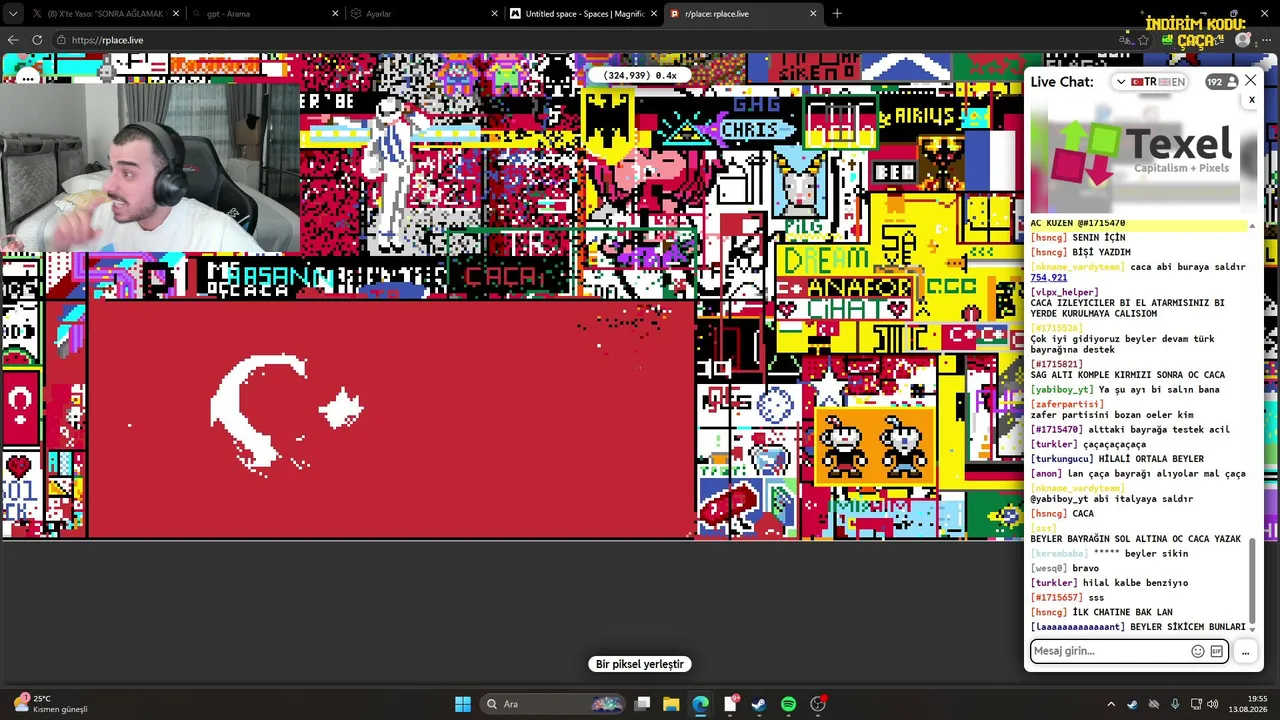
Task: Open the GIF picker in chat
Action: tap(1217, 651)
